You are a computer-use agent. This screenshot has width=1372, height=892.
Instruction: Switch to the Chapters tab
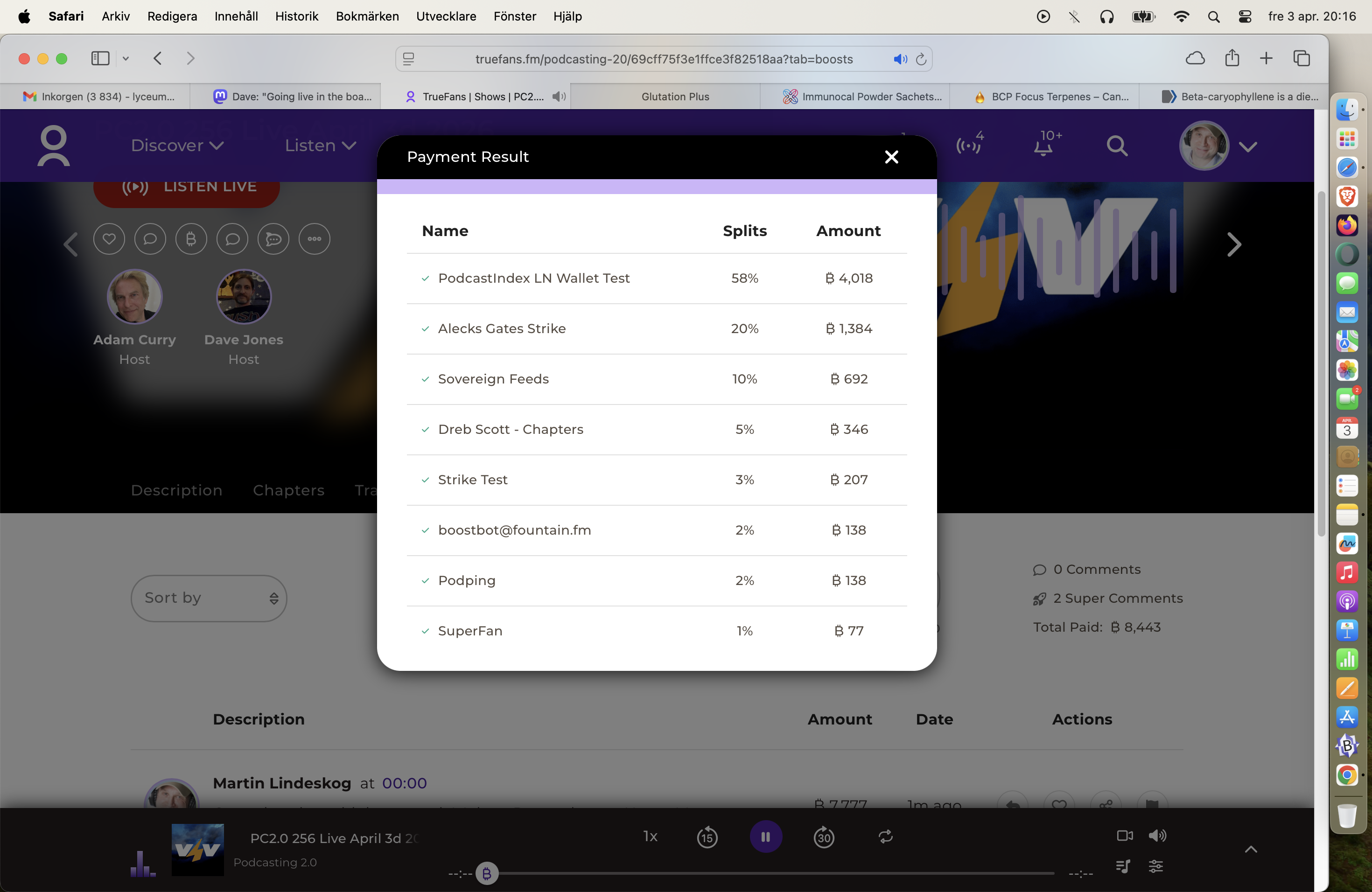pos(288,490)
